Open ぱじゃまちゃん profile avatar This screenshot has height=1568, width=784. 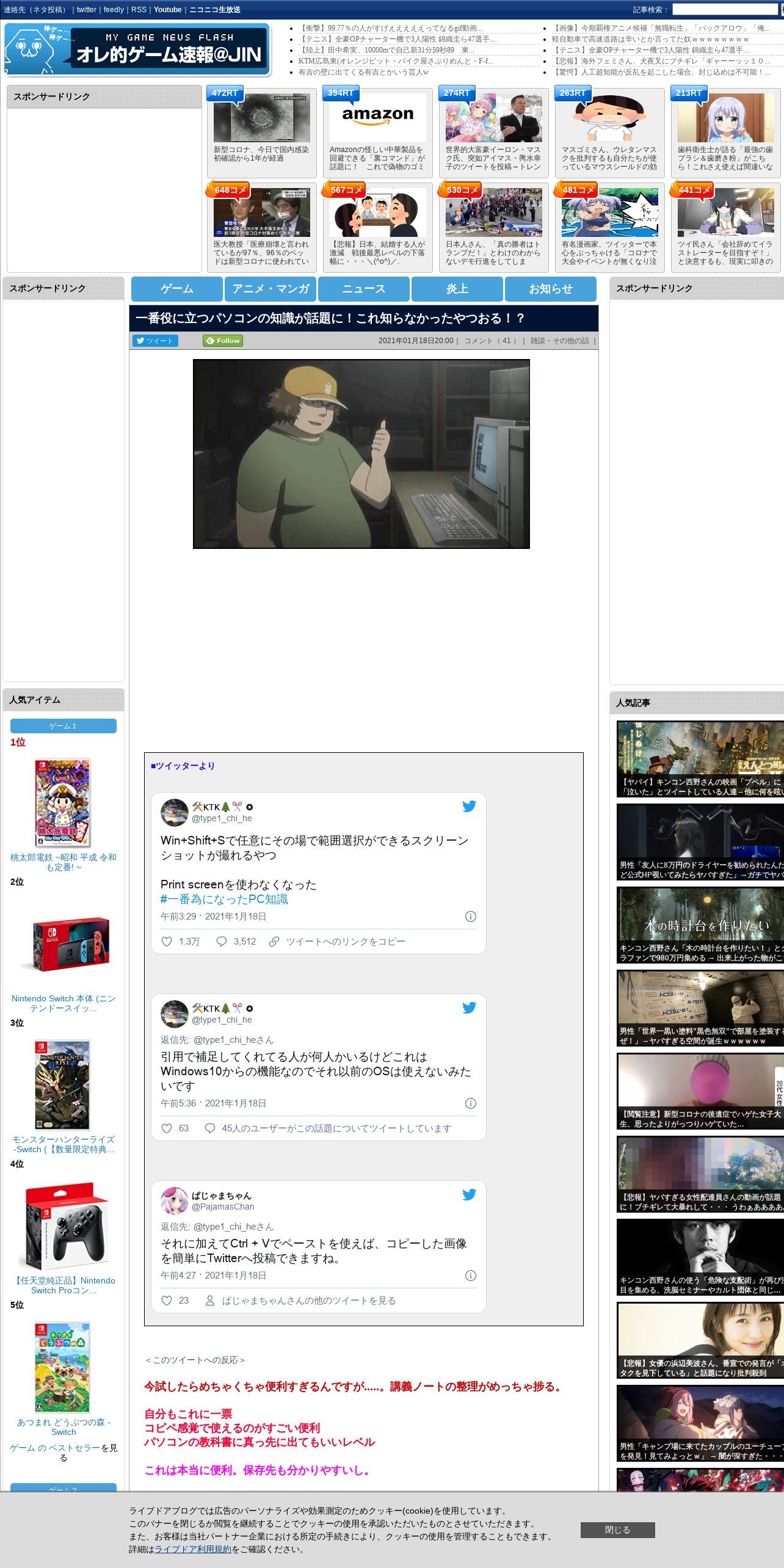point(174,1200)
